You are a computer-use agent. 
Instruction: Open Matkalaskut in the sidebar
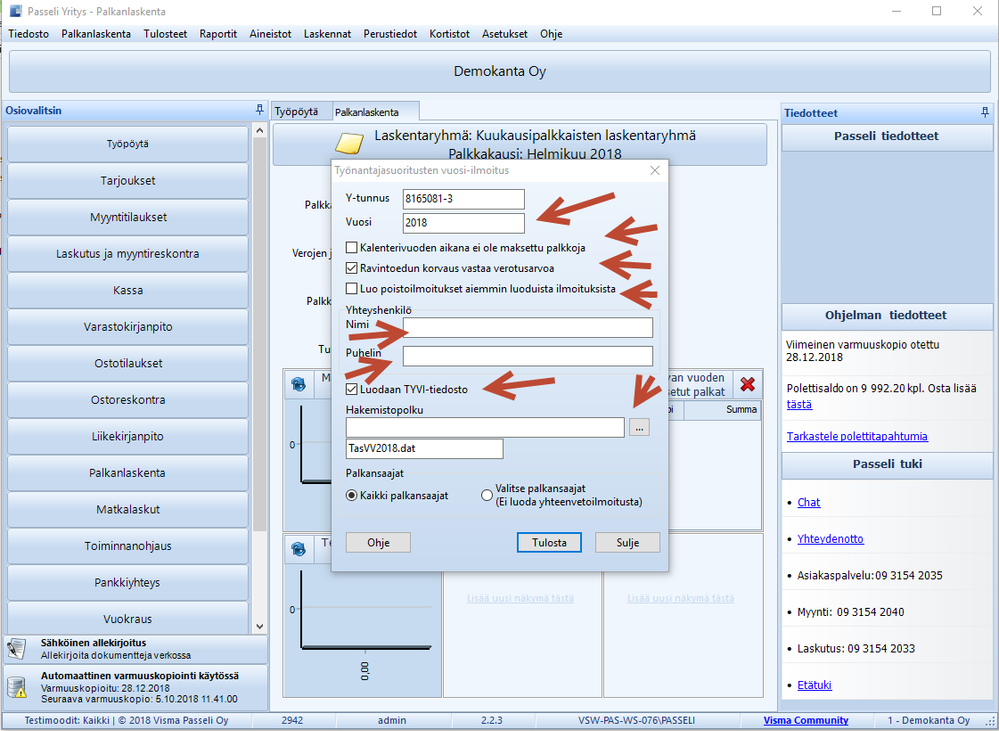click(x=127, y=510)
